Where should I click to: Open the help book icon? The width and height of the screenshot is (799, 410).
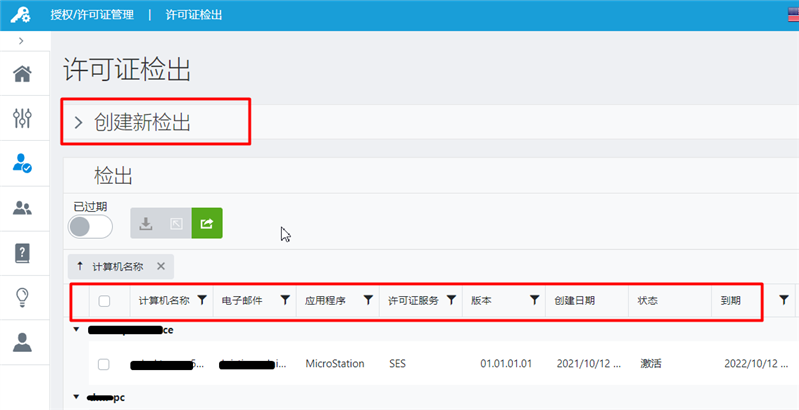(x=22, y=253)
